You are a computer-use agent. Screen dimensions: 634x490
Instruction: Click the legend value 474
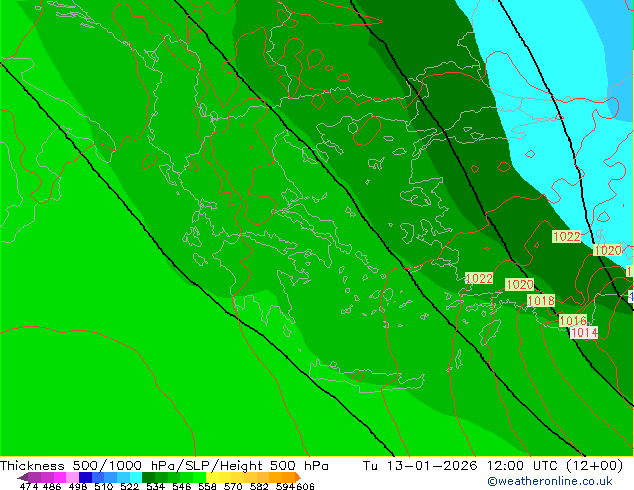[x=29, y=486]
